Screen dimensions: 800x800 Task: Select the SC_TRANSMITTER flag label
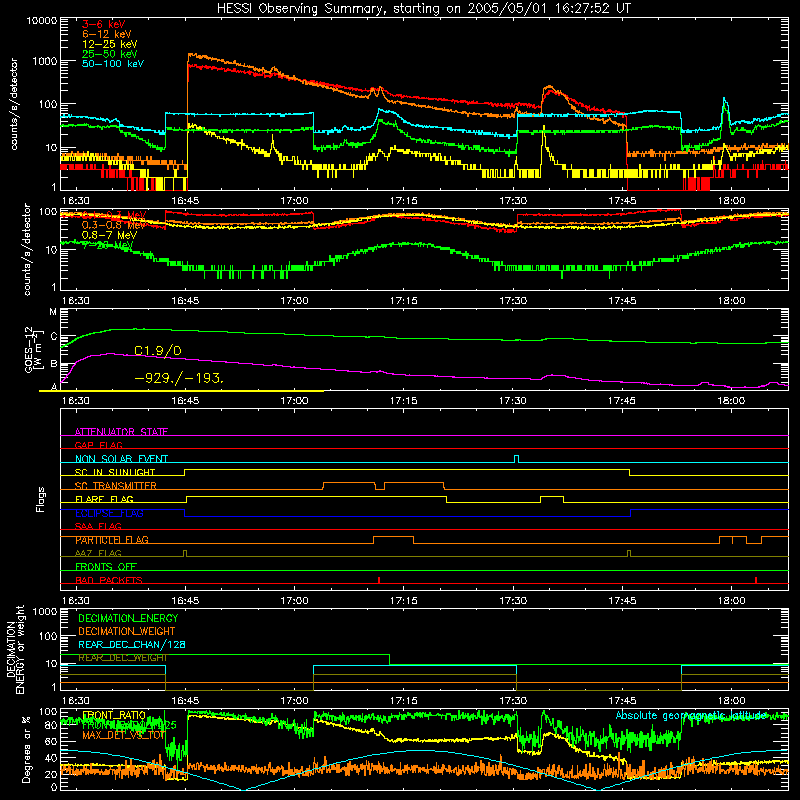tap(115, 486)
